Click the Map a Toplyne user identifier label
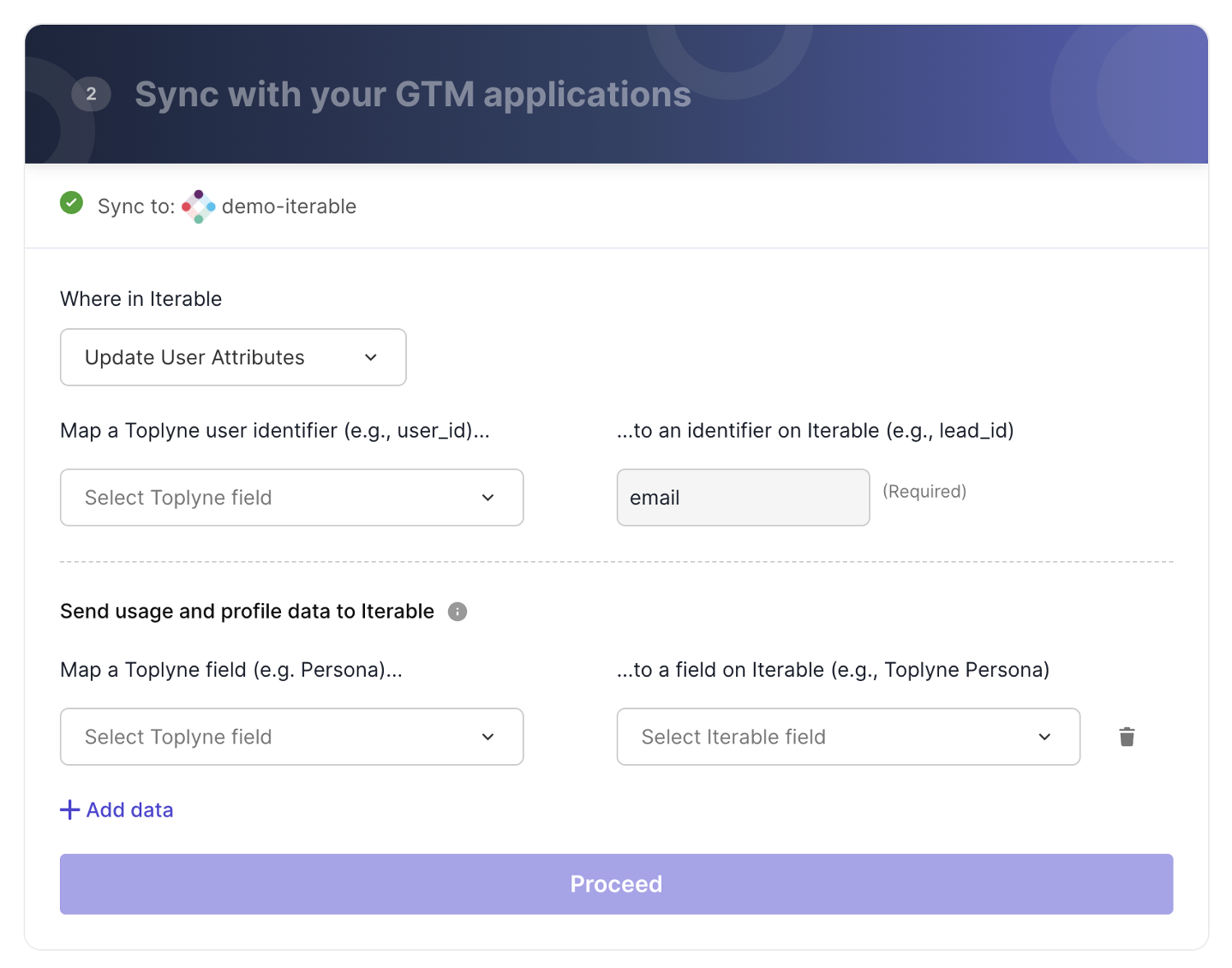This screenshot has width=1232, height=968. point(275,431)
